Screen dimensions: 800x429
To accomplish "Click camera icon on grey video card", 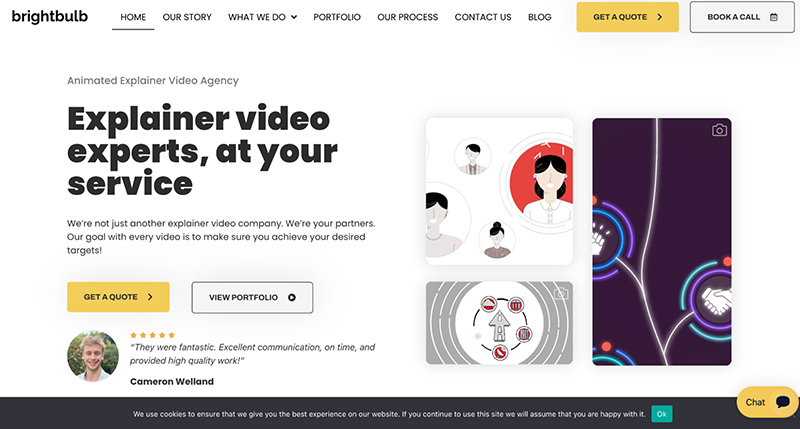I will tap(561, 294).
